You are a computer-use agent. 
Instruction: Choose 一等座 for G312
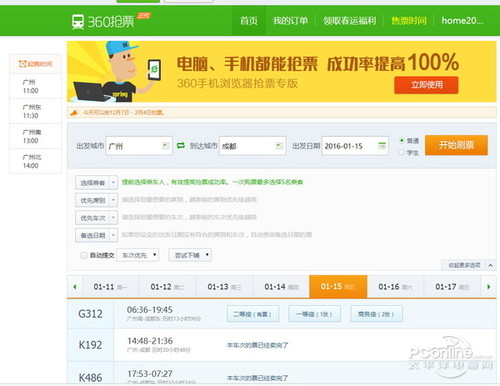(314, 314)
